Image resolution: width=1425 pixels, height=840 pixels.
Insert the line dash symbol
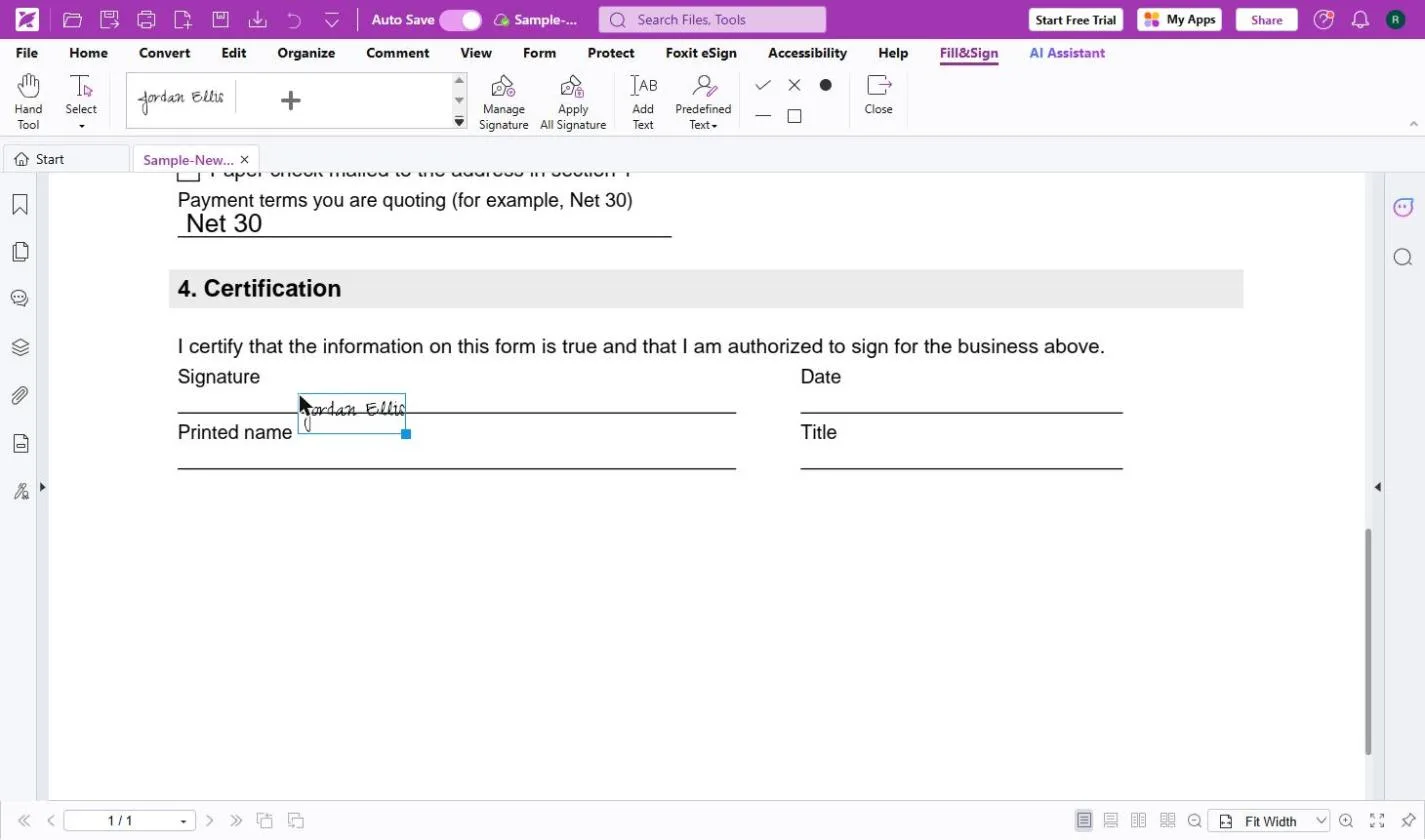(x=763, y=116)
